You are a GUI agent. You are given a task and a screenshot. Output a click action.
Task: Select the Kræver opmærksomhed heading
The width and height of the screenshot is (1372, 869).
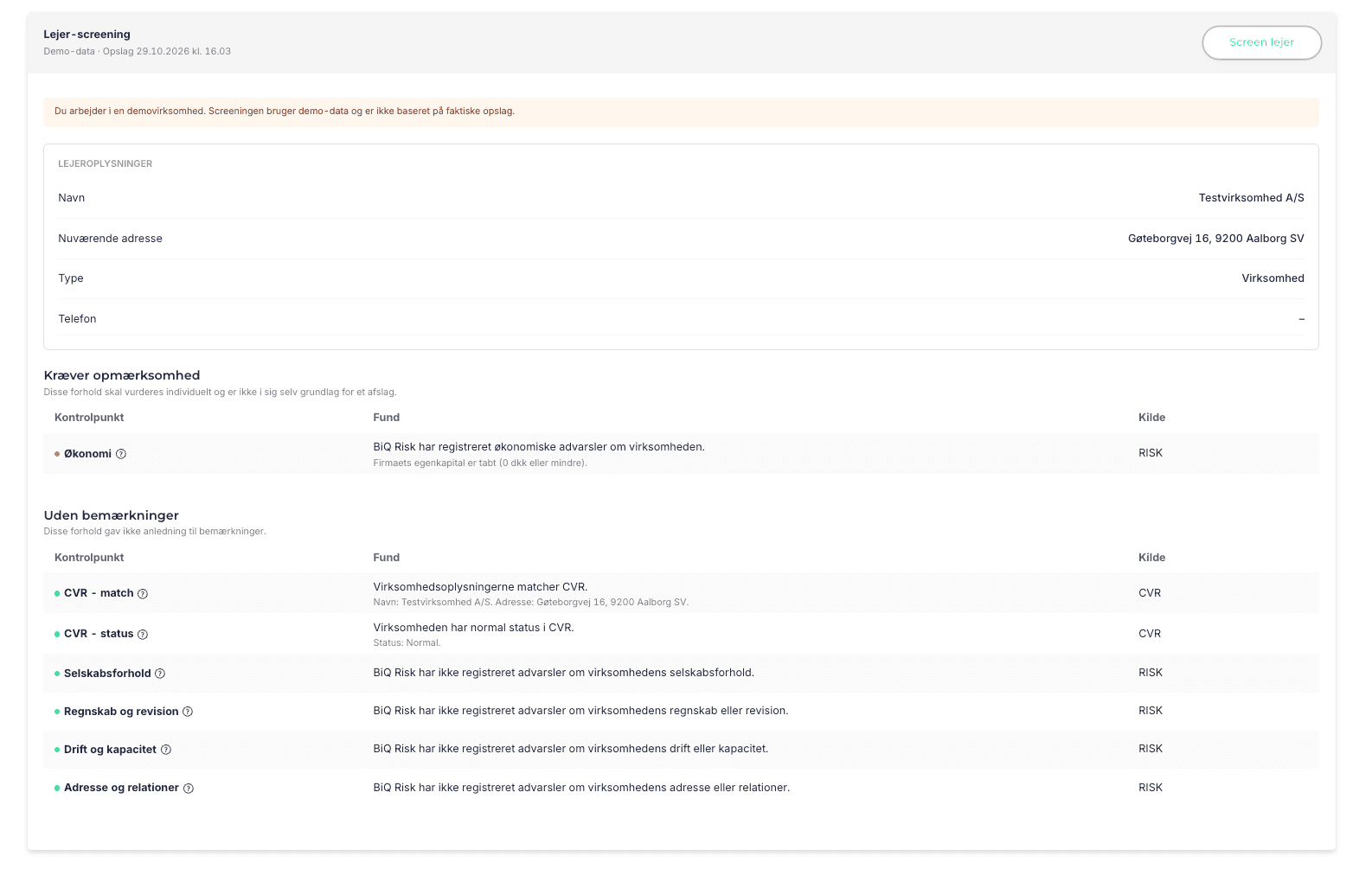click(122, 375)
